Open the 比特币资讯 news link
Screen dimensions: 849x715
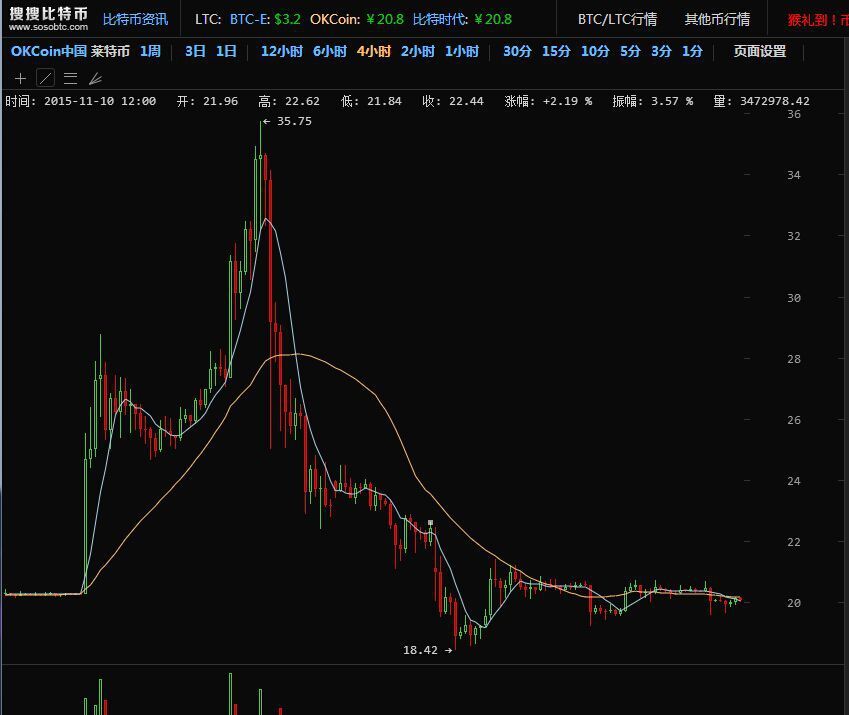click(135, 19)
